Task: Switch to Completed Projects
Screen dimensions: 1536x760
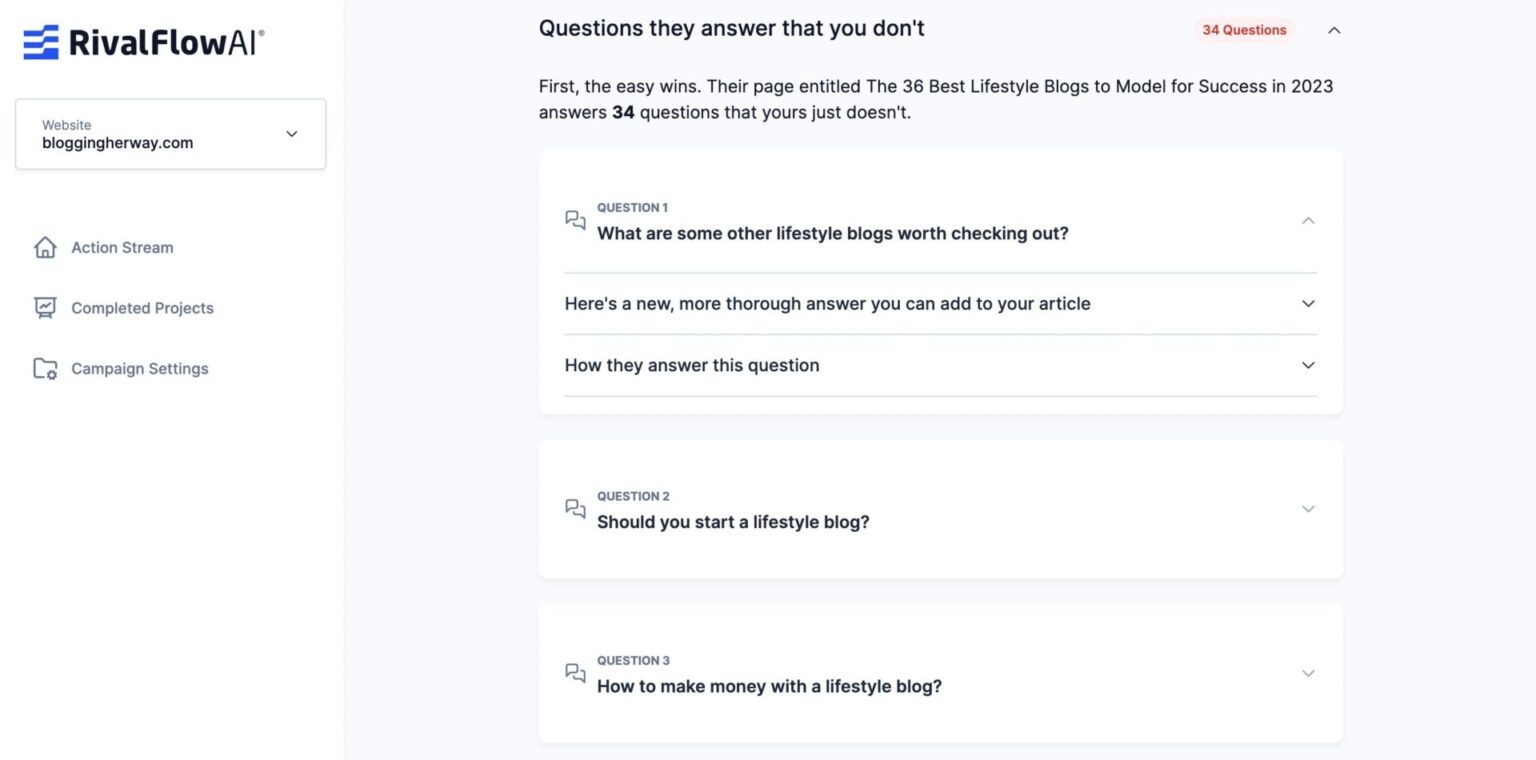Action: pyautogui.click(x=142, y=308)
